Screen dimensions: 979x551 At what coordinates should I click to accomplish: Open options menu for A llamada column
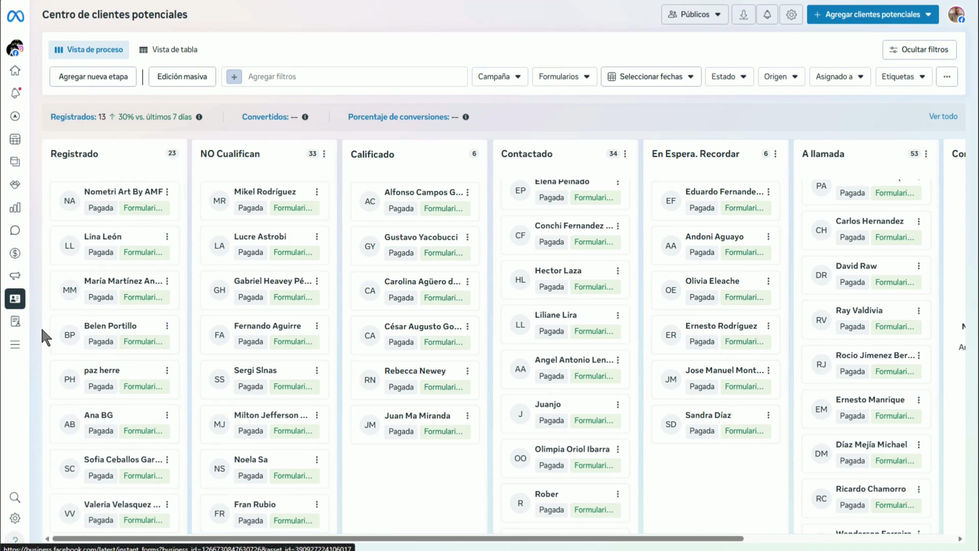pyautogui.click(x=926, y=154)
